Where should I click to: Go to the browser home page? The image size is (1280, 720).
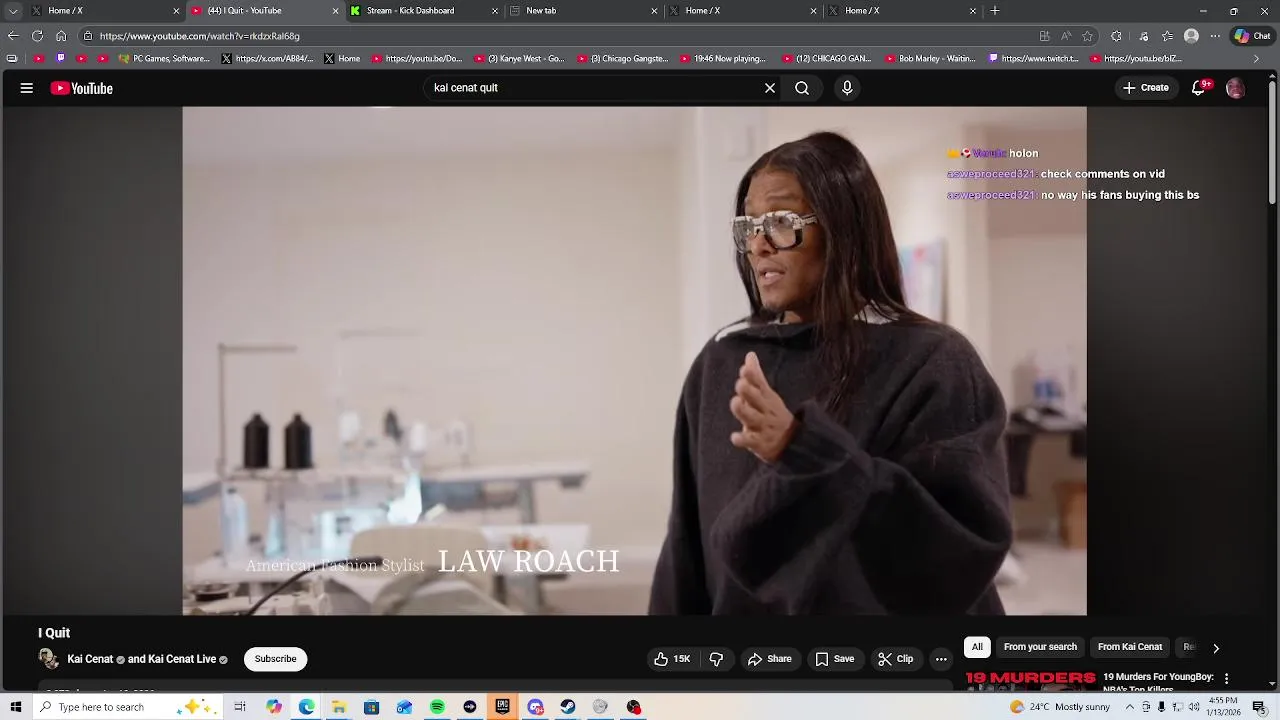pos(61,36)
